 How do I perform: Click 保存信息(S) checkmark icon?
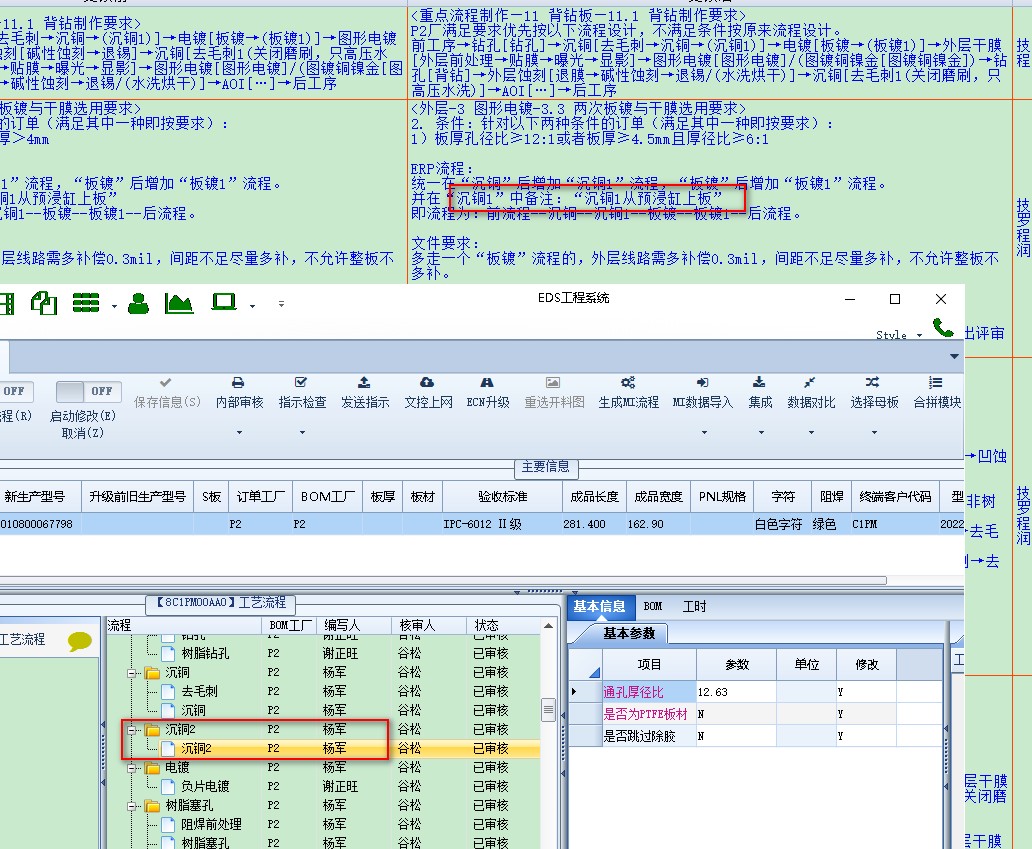[165, 382]
